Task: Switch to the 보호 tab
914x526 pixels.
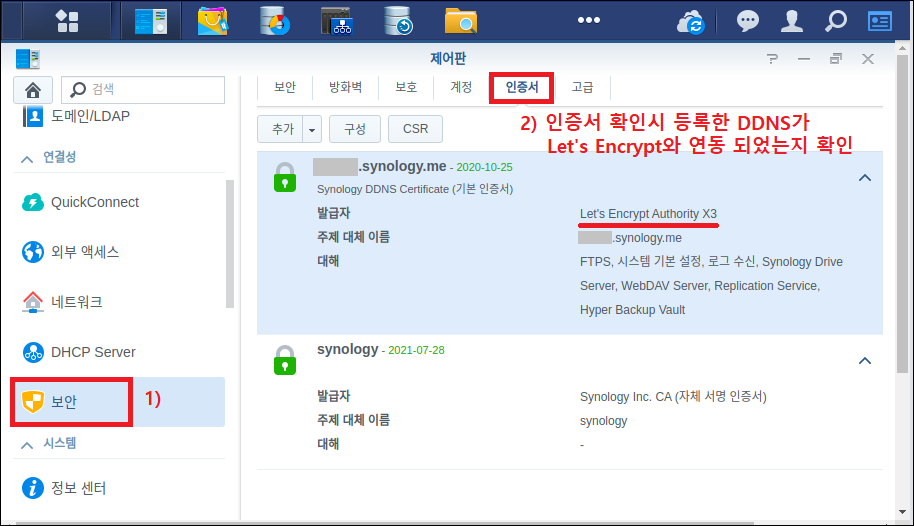Action: point(406,87)
